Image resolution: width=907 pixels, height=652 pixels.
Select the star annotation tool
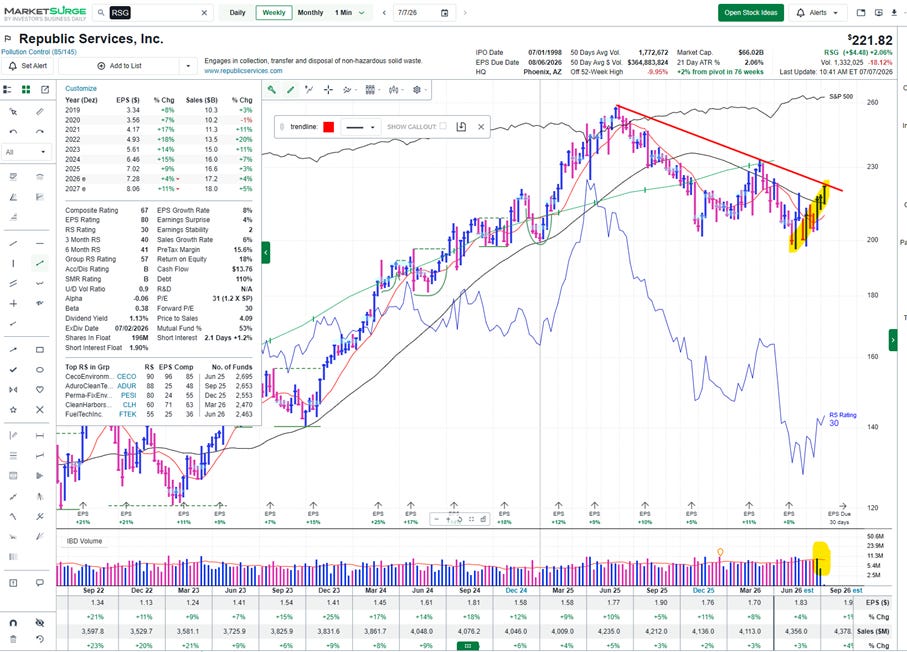pos(13,410)
